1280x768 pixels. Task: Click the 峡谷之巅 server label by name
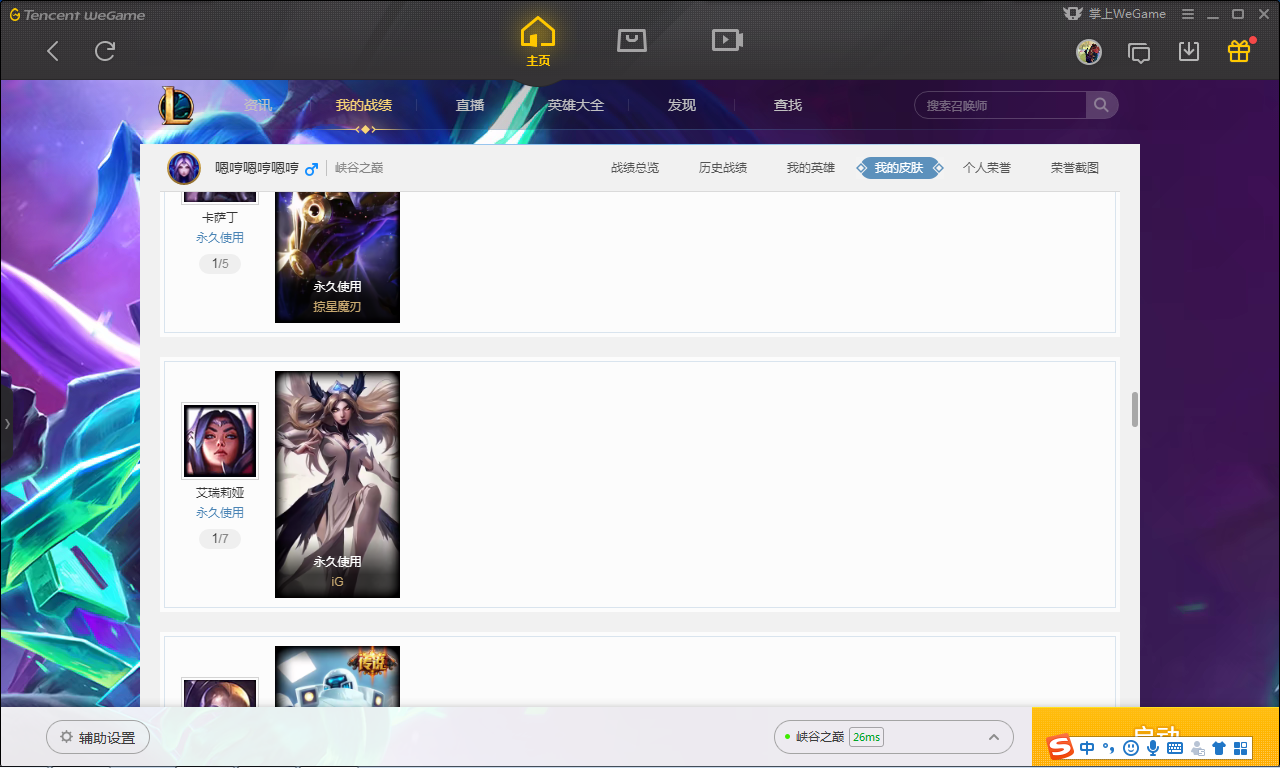pyautogui.click(x=359, y=168)
